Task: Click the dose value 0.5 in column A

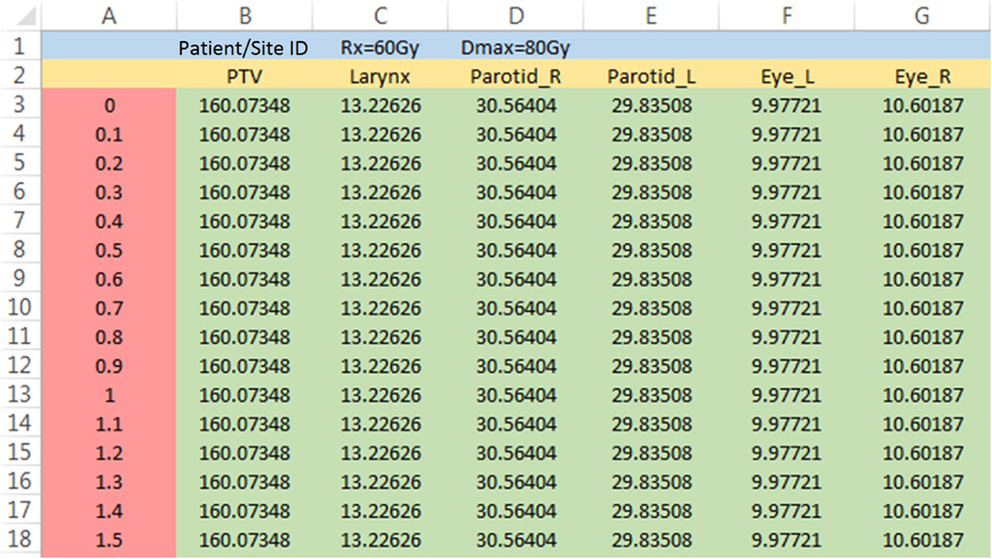Action: click(x=109, y=250)
